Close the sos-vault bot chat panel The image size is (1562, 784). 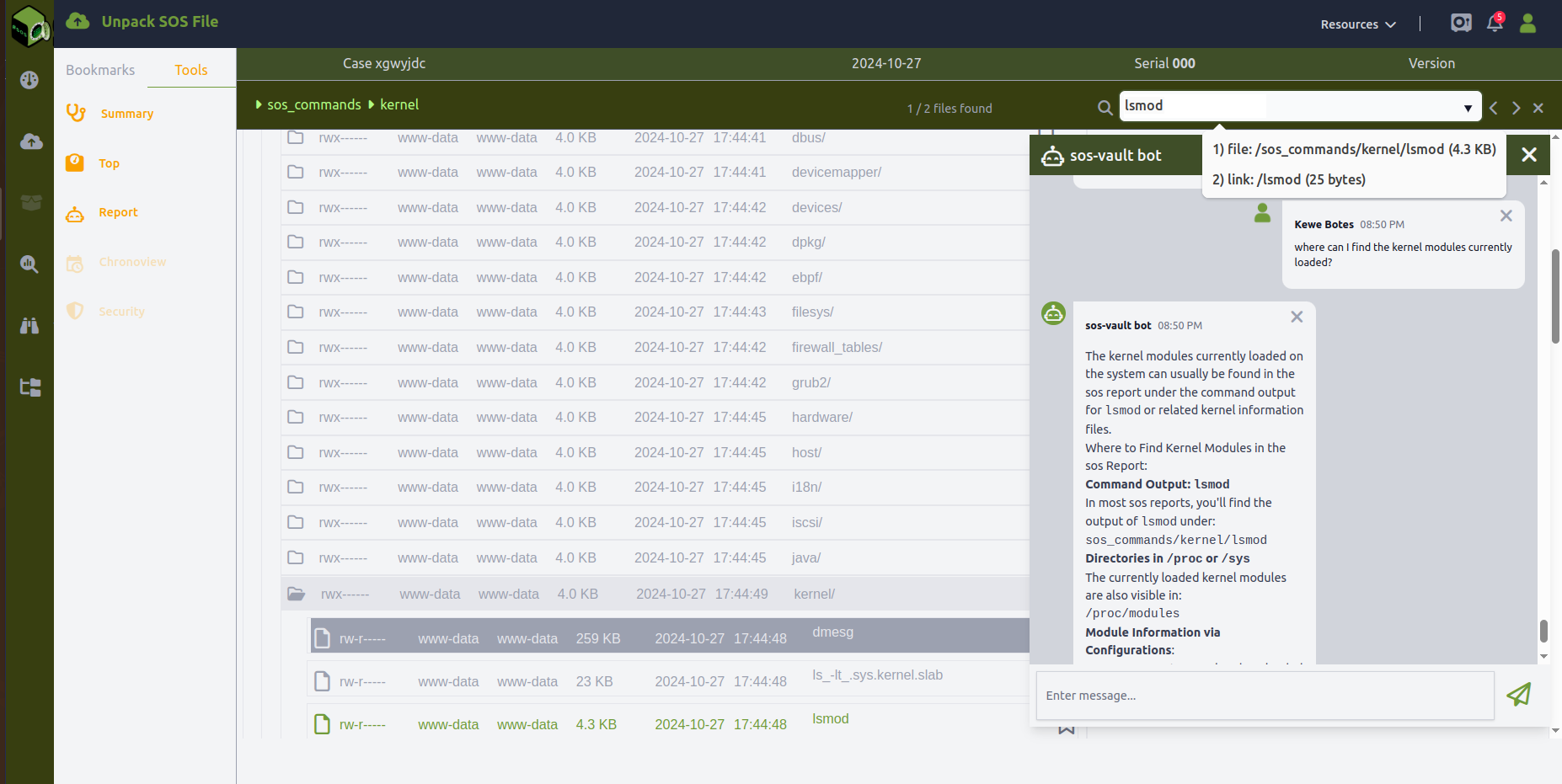point(1529,155)
